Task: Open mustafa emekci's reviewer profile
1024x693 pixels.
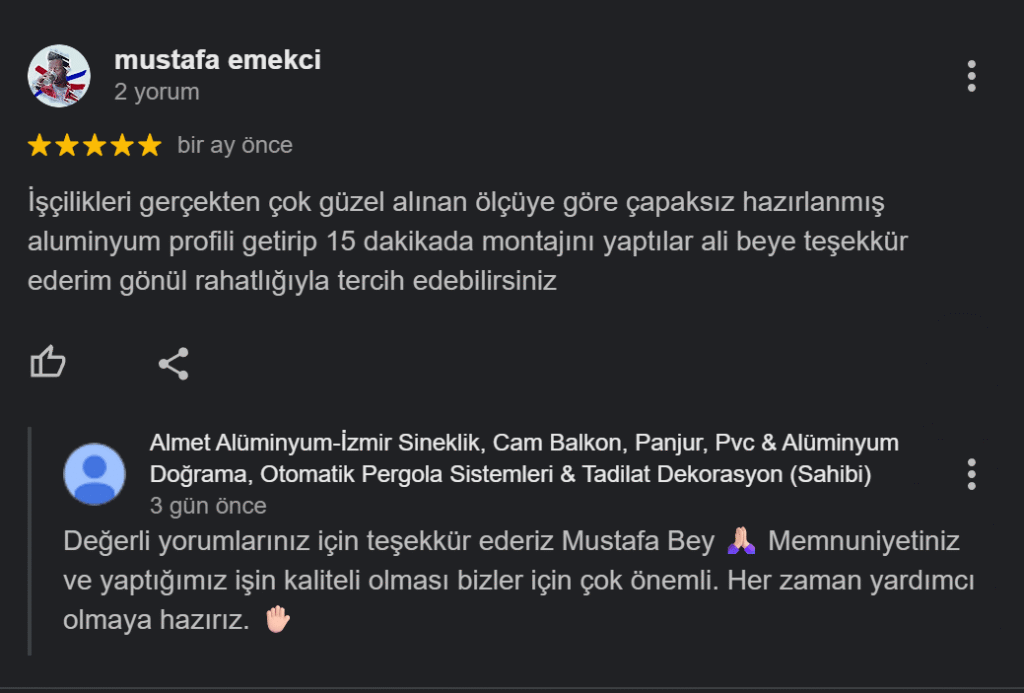Action: (216, 60)
